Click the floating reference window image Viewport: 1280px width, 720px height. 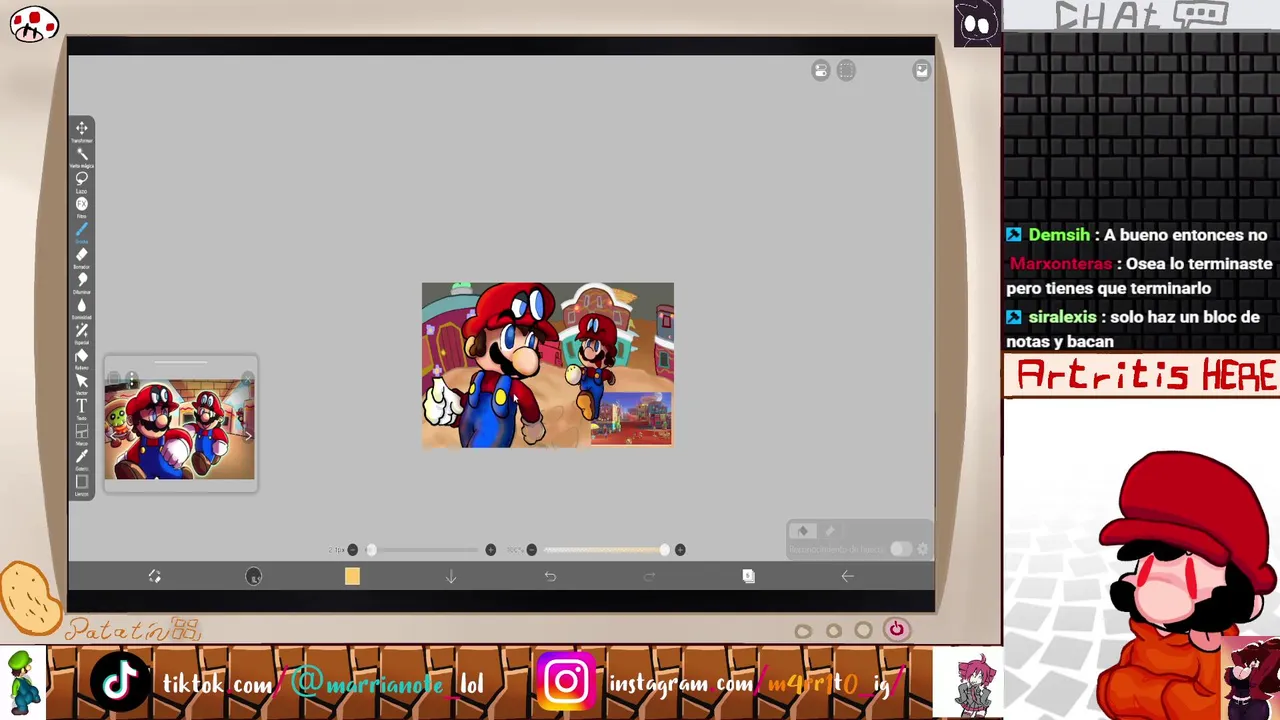tap(180, 431)
